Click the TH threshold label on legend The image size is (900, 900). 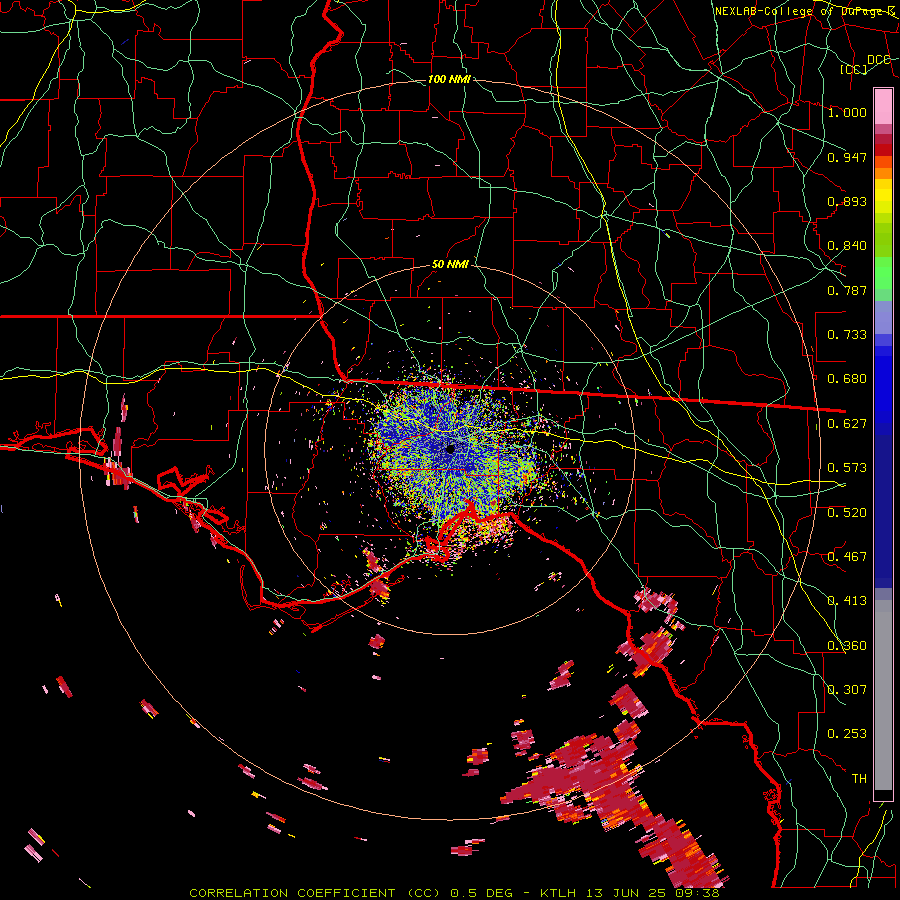coord(859,779)
